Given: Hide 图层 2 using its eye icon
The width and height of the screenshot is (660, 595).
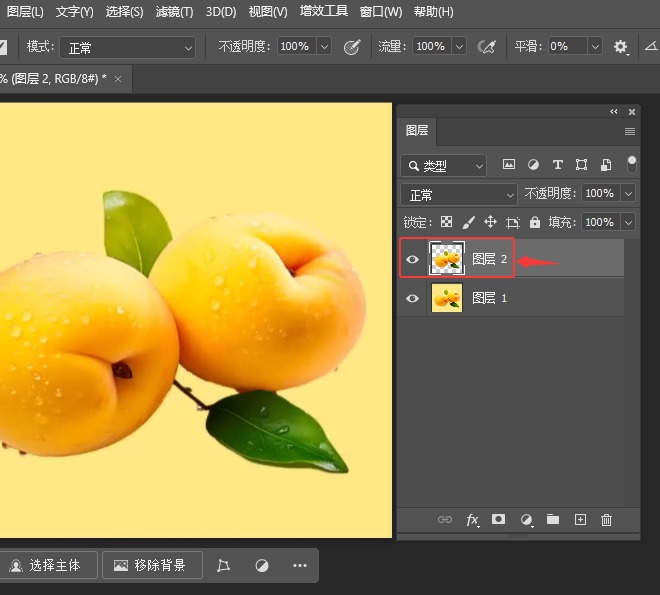Looking at the screenshot, I should click(412, 260).
